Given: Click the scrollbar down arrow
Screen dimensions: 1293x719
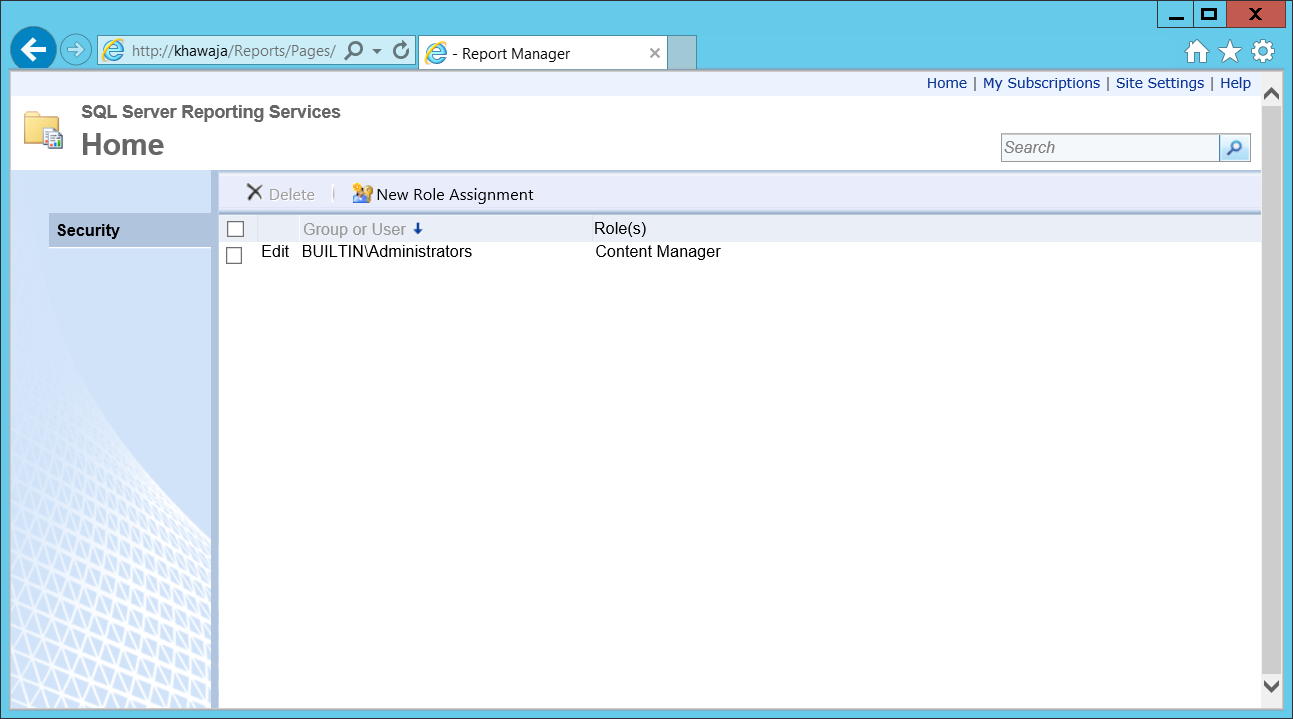Looking at the screenshot, I should pyautogui.click(x=1272, y=686).
